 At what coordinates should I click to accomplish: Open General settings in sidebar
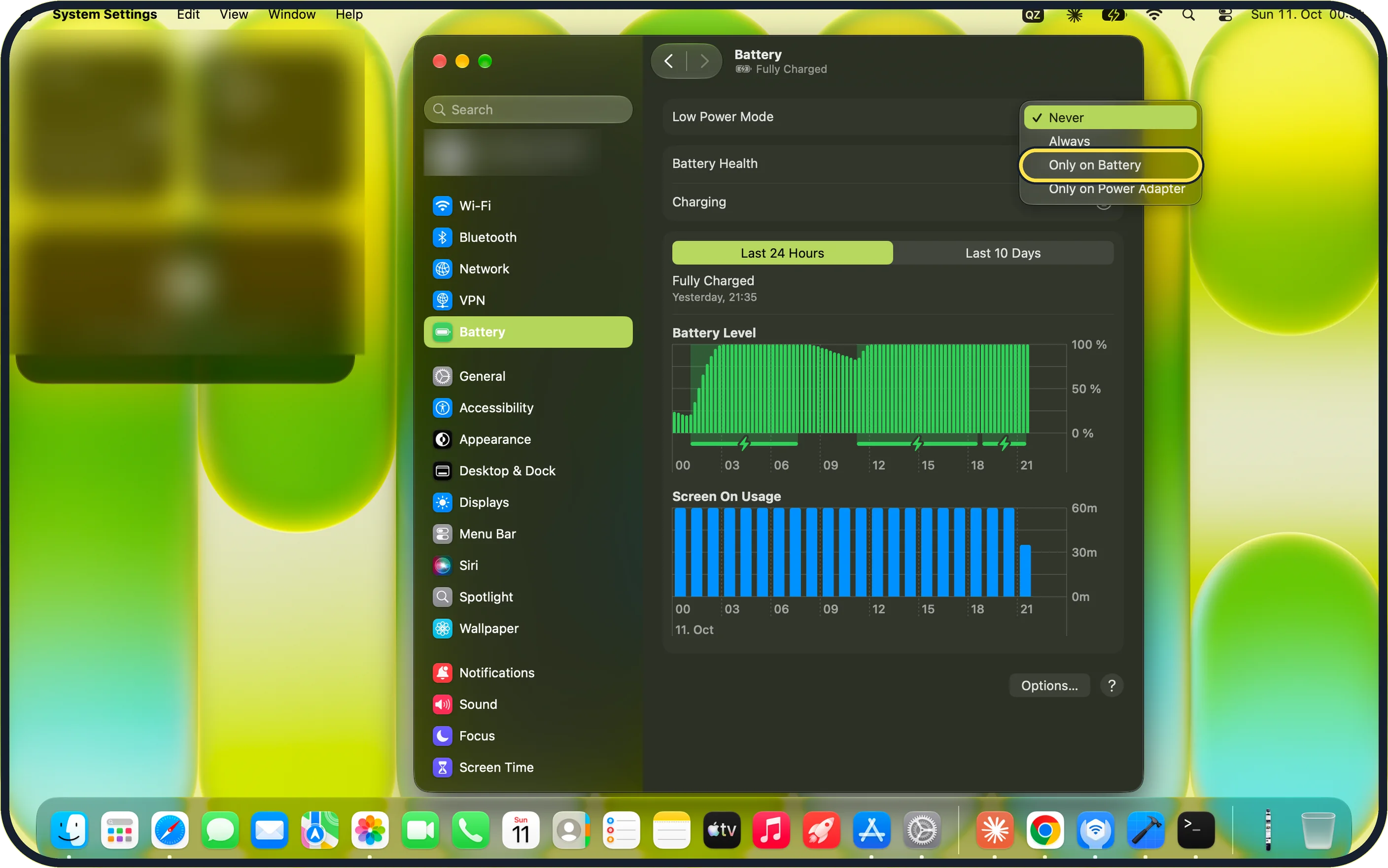pyautogui.click(x=528, y=376)
